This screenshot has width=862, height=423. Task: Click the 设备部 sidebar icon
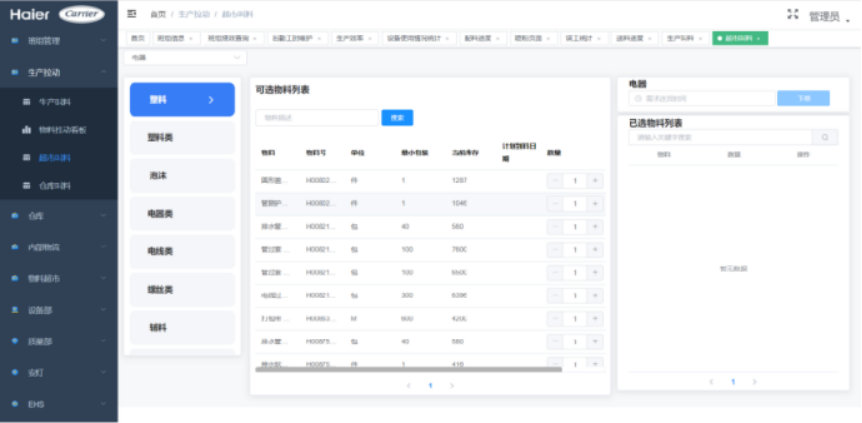tap(15, 310)
